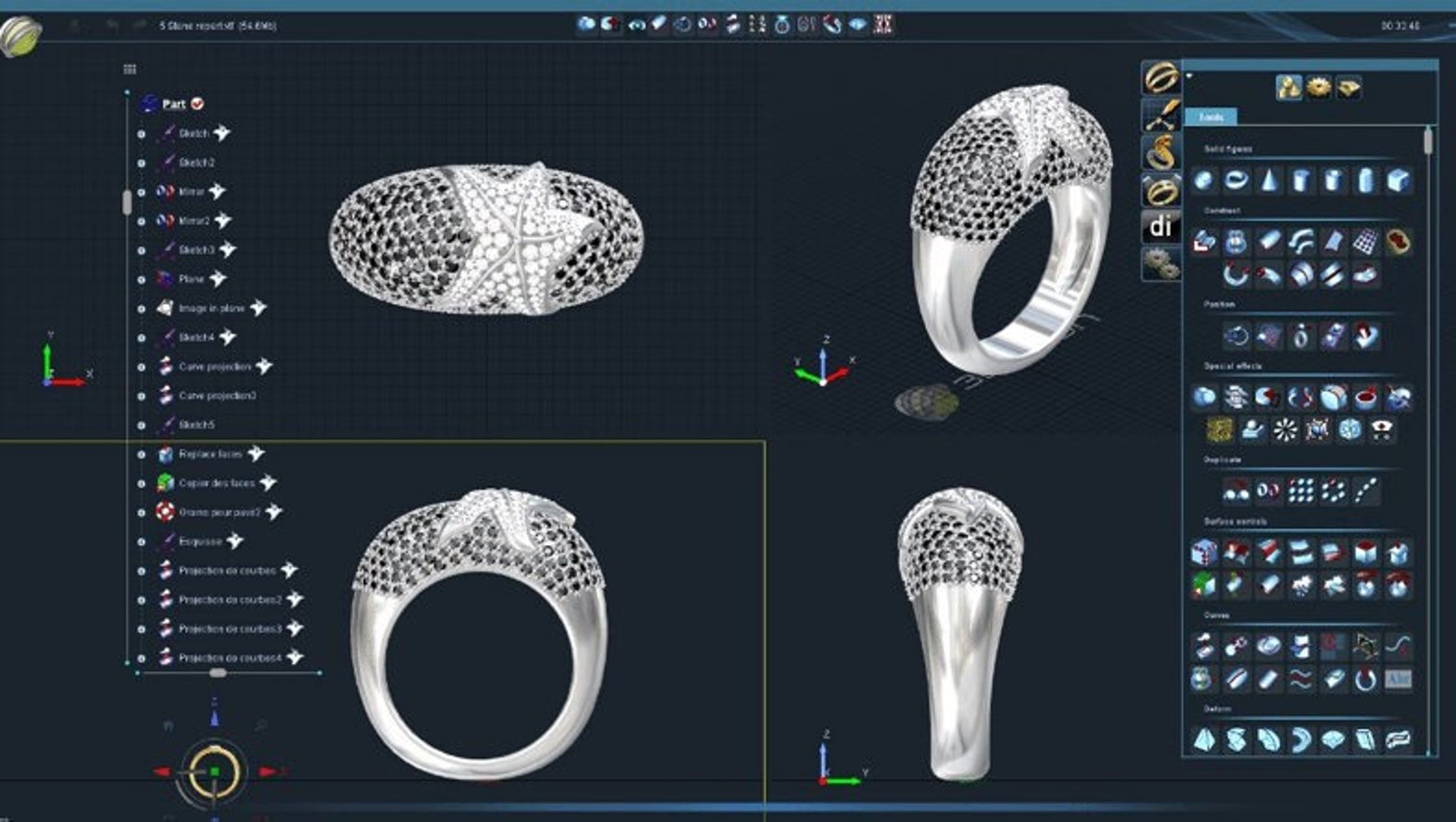Expand the node circle beside Sketch3
Image resolution: width=1456 pixels, height=822 pixels.
pos(141,250)
